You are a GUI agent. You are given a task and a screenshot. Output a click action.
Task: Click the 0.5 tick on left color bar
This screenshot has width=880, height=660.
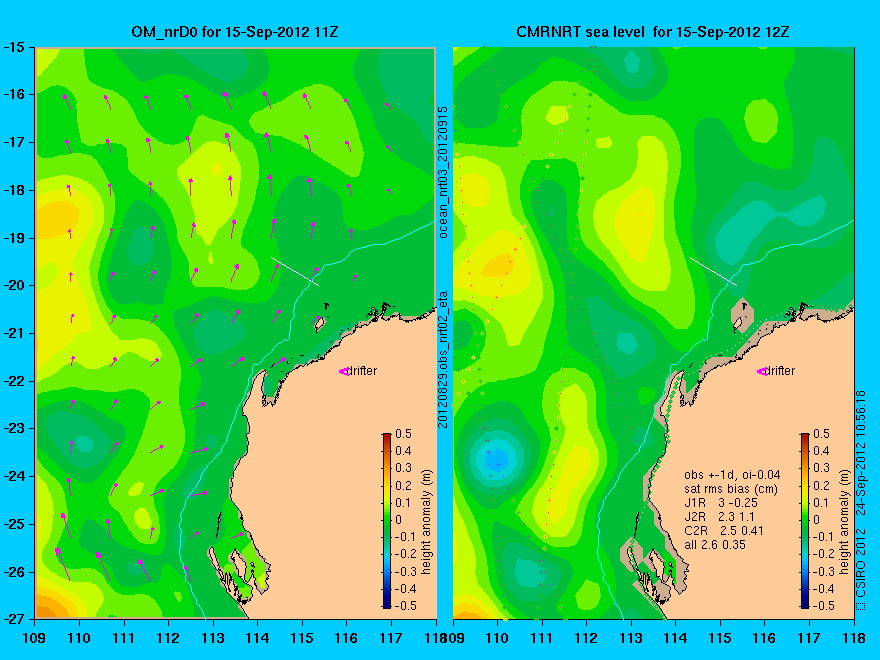click(x=404, y=434)
